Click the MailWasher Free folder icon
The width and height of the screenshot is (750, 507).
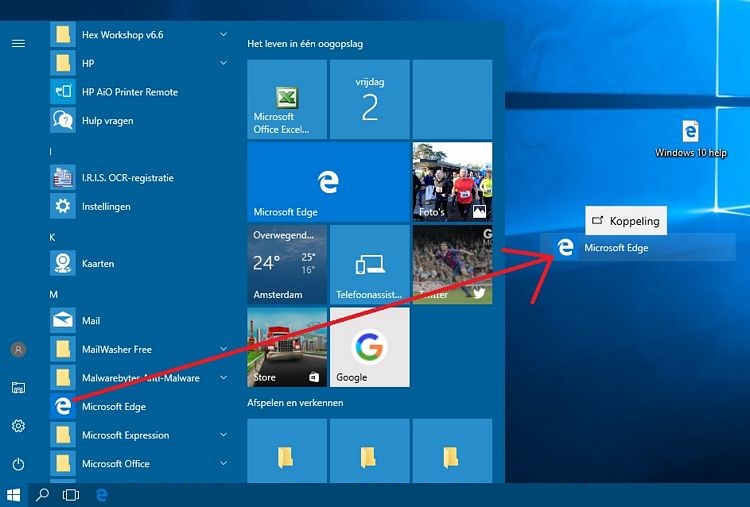click(x=63, y=349)
